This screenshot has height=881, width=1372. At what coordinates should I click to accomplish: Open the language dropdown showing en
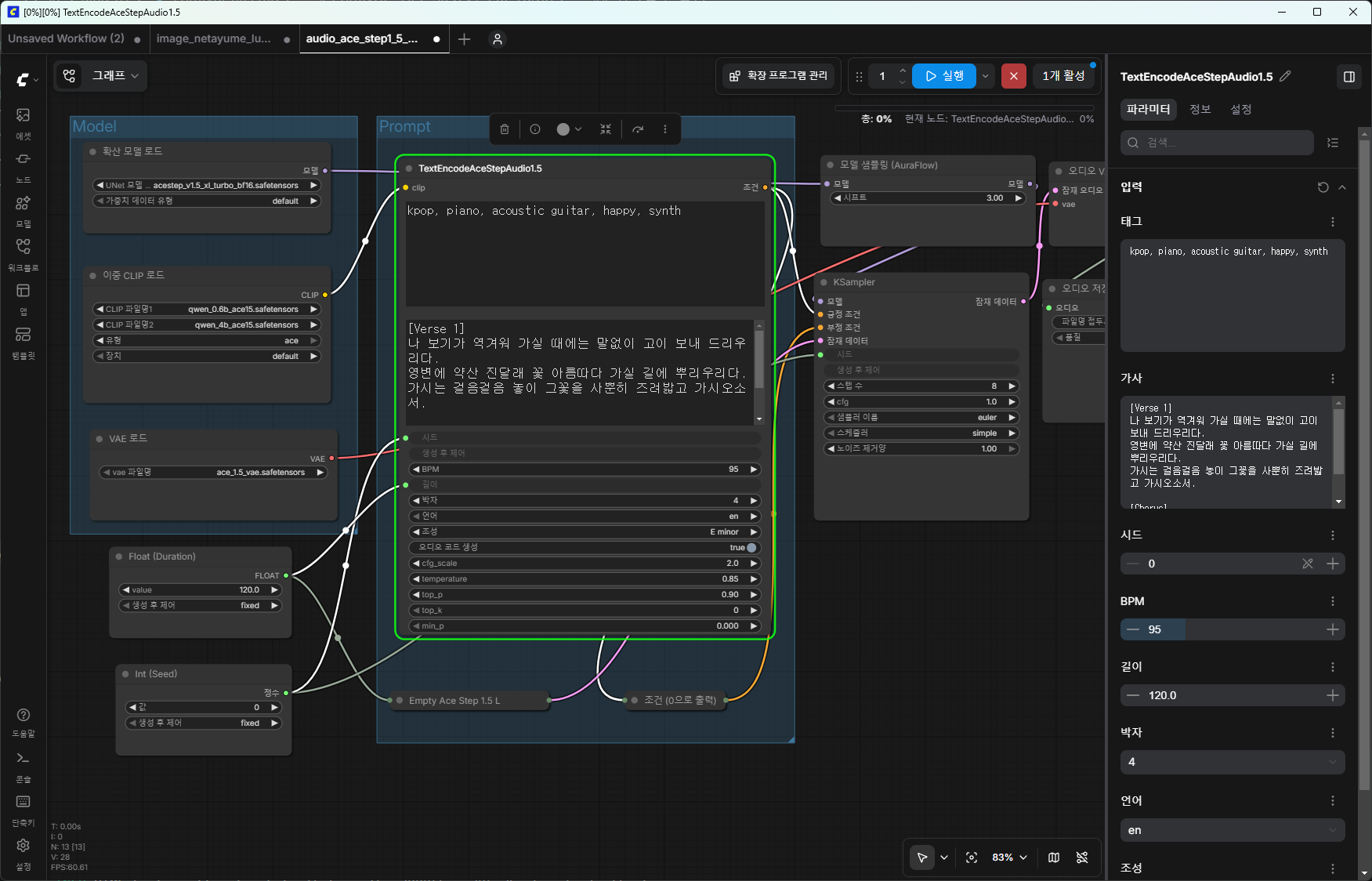point(1233,830)
